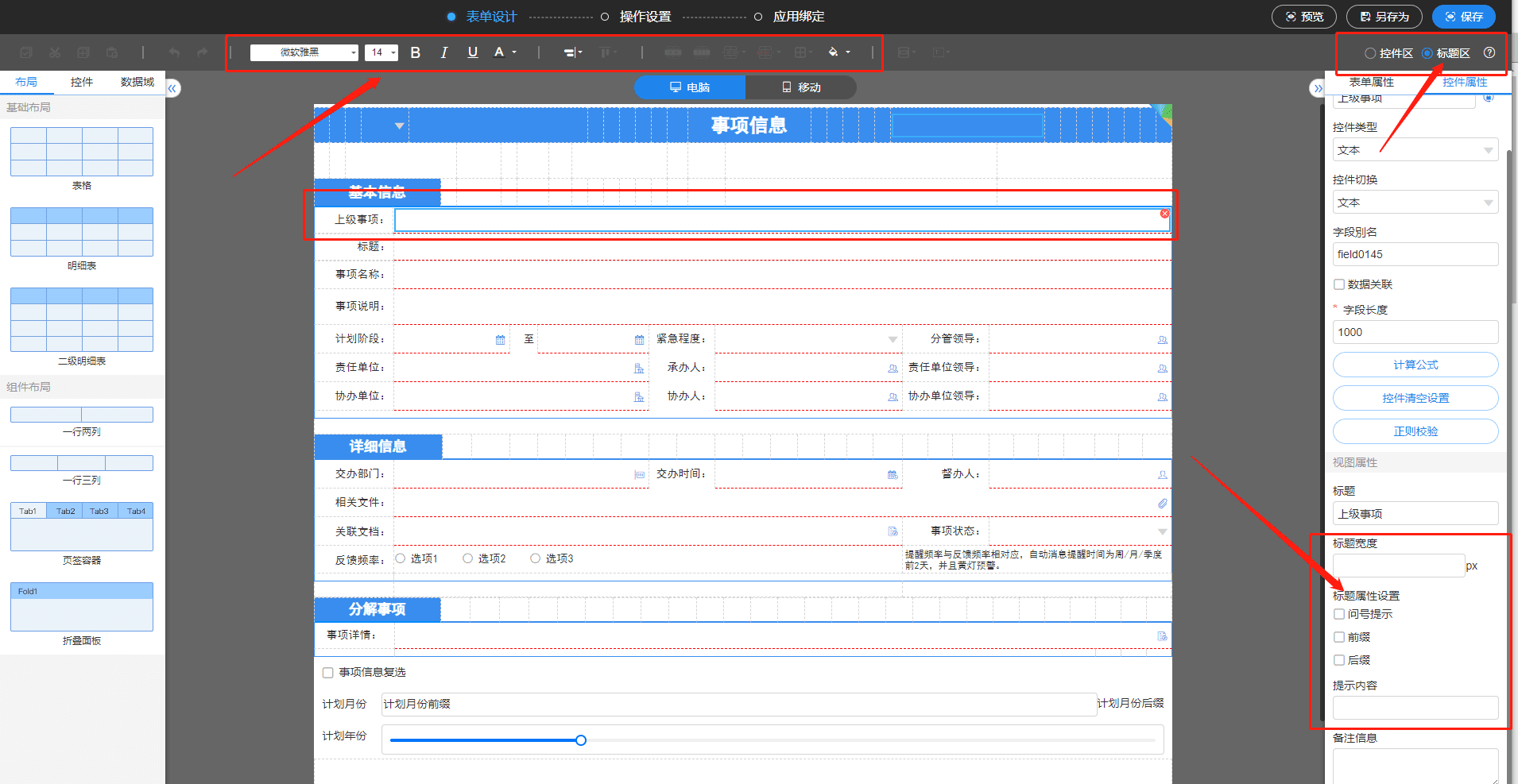This screenshot has height=784, width=1518.
Task: Click the 标题宽度 input field
Action: coord(1399,566)
